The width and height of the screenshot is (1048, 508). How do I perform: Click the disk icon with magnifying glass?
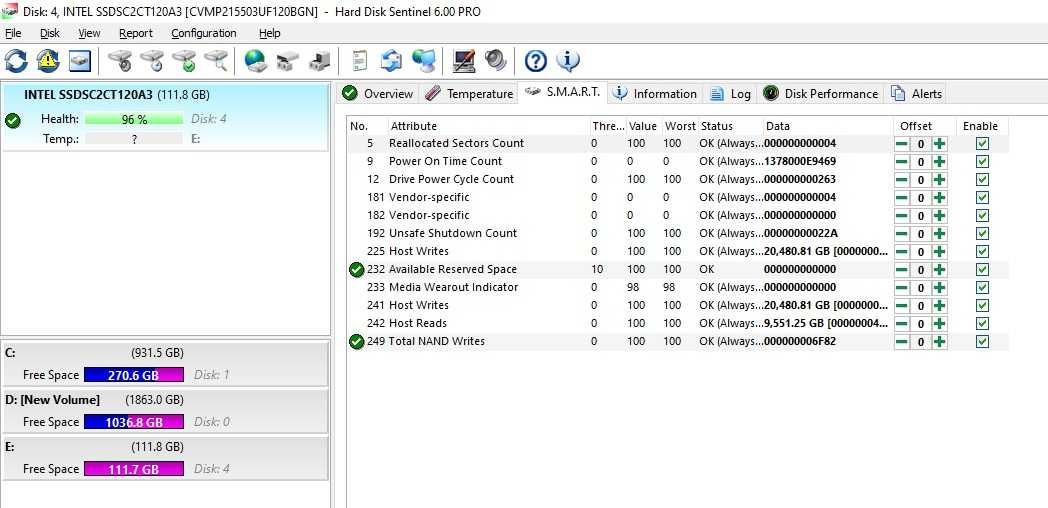pyautogui.click(x=217, y=61)
